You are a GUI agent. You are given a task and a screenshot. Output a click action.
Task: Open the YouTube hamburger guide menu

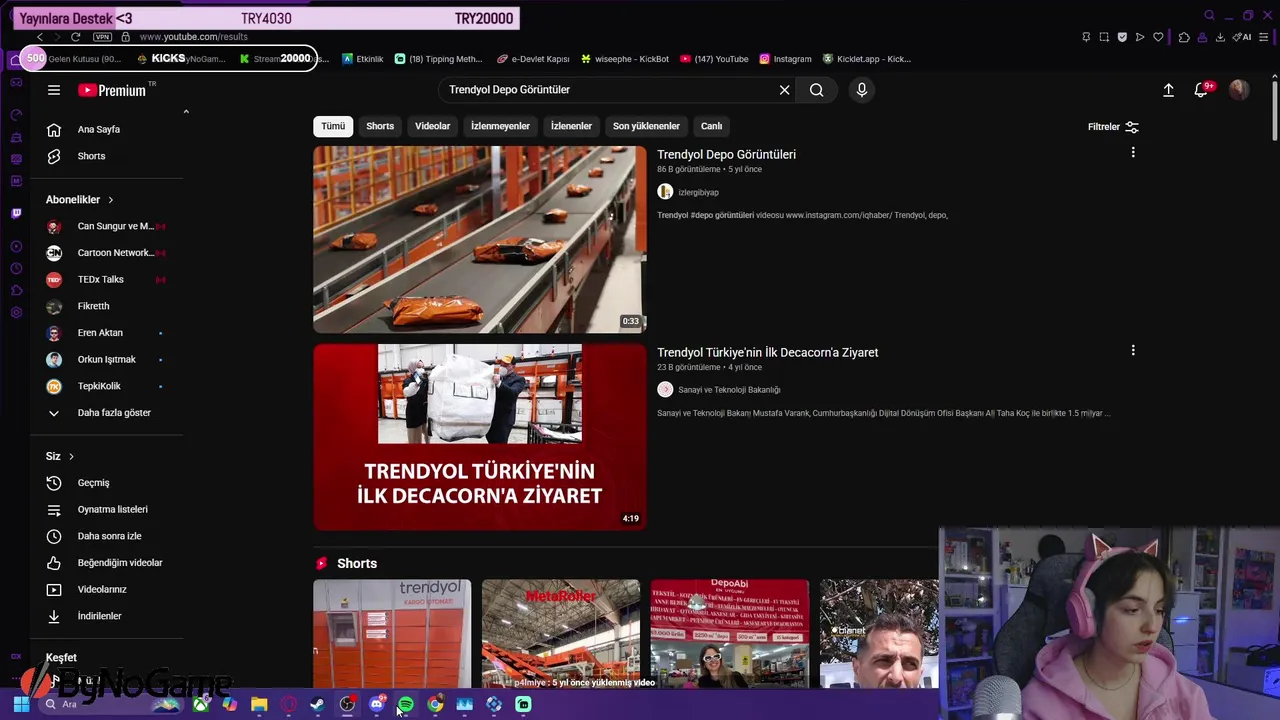pos(54,90)
